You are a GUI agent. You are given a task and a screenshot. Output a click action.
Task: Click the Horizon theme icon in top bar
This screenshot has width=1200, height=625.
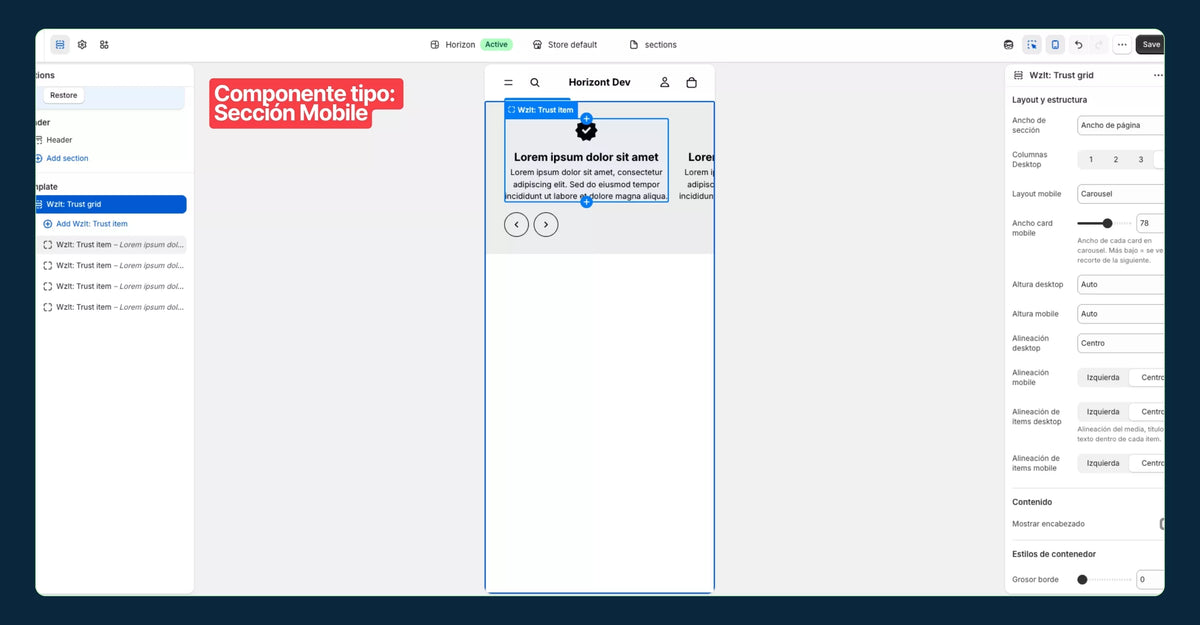pyautogui.click(x=435, y=45)
